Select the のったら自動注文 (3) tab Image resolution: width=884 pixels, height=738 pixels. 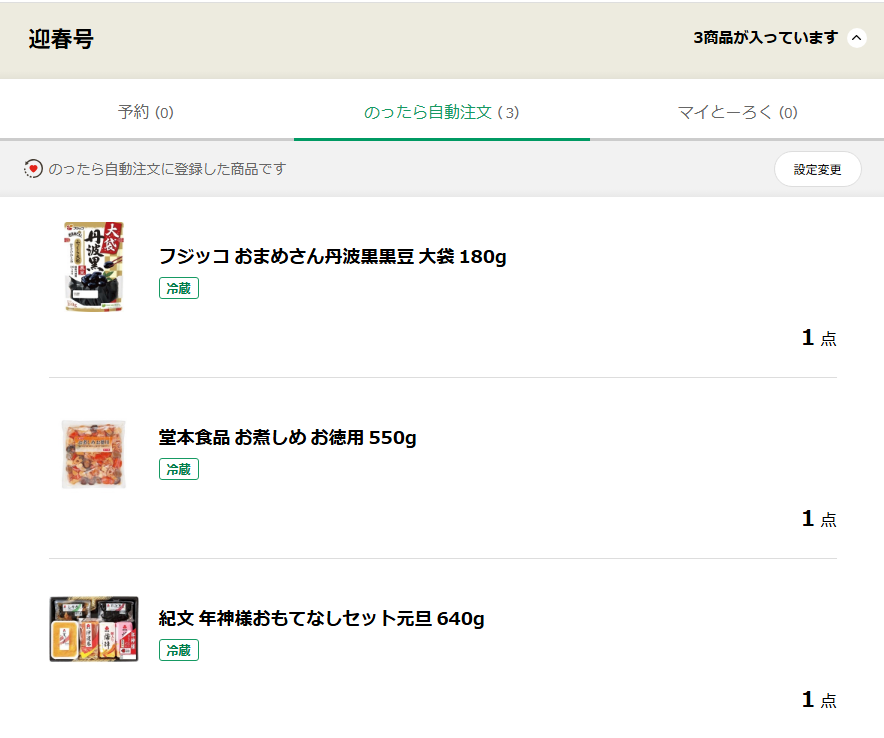[441, 112]
